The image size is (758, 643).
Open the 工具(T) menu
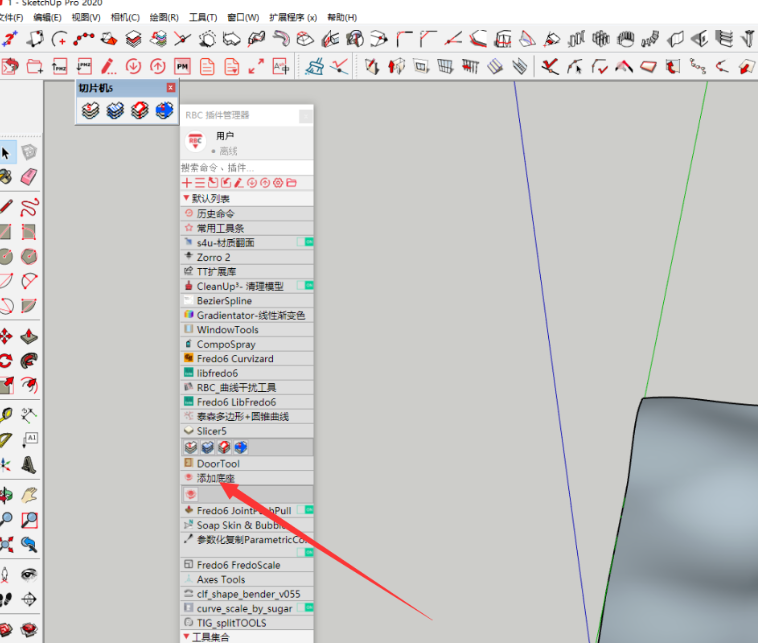(203, 17)
